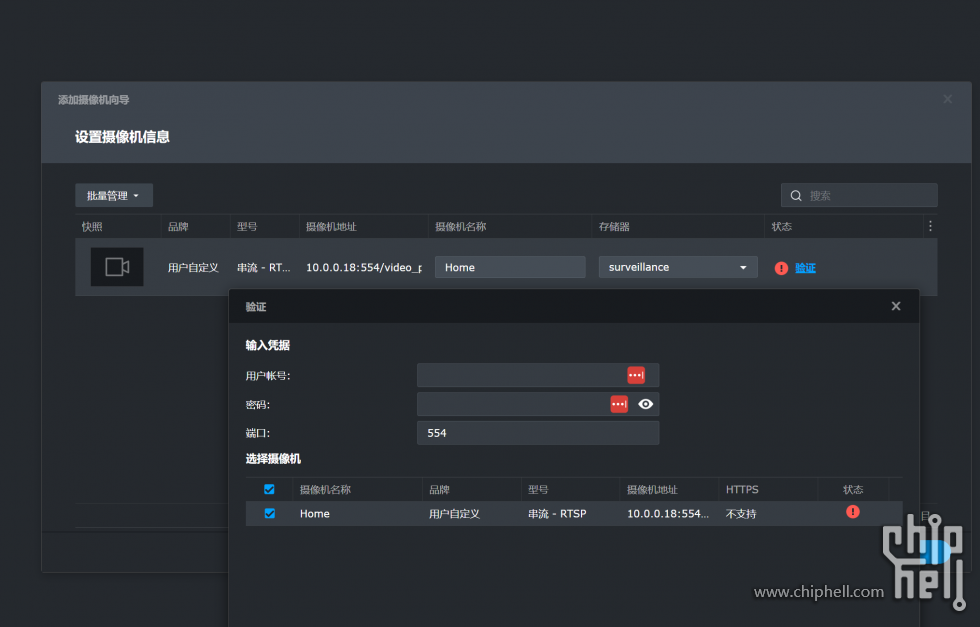Click the main table 品牌 column header
980x627 pixels.
point(178,226)
